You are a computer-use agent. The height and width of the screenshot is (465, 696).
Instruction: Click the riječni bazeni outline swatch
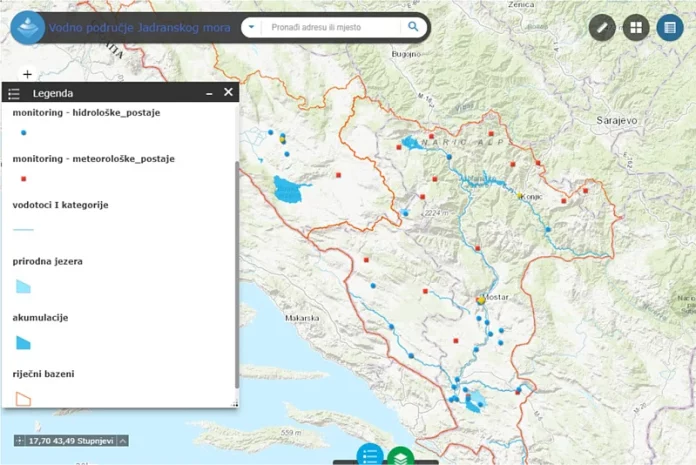(x=23, y=399)
